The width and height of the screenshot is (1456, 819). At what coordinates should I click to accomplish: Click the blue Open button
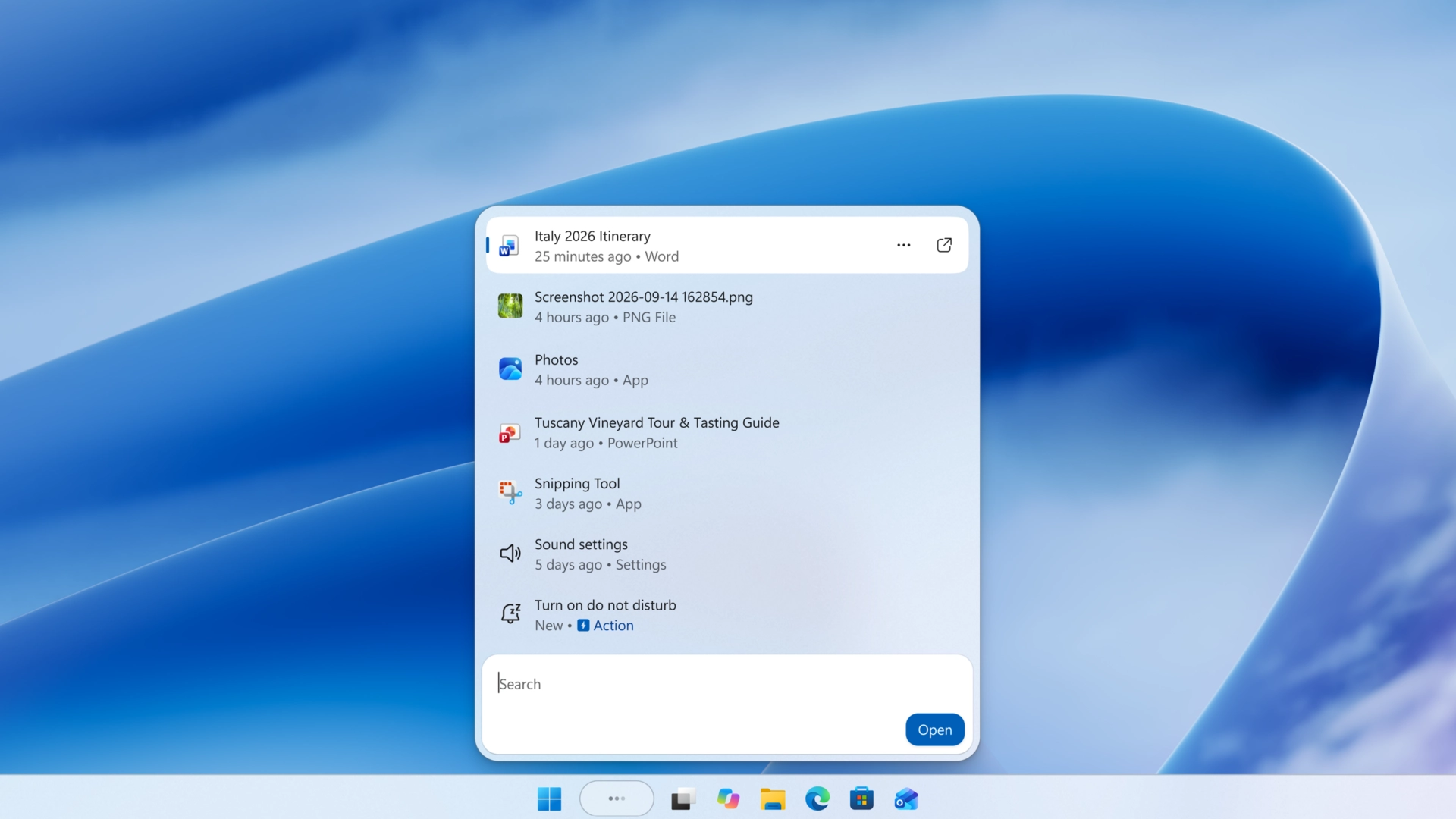[934, 730]
